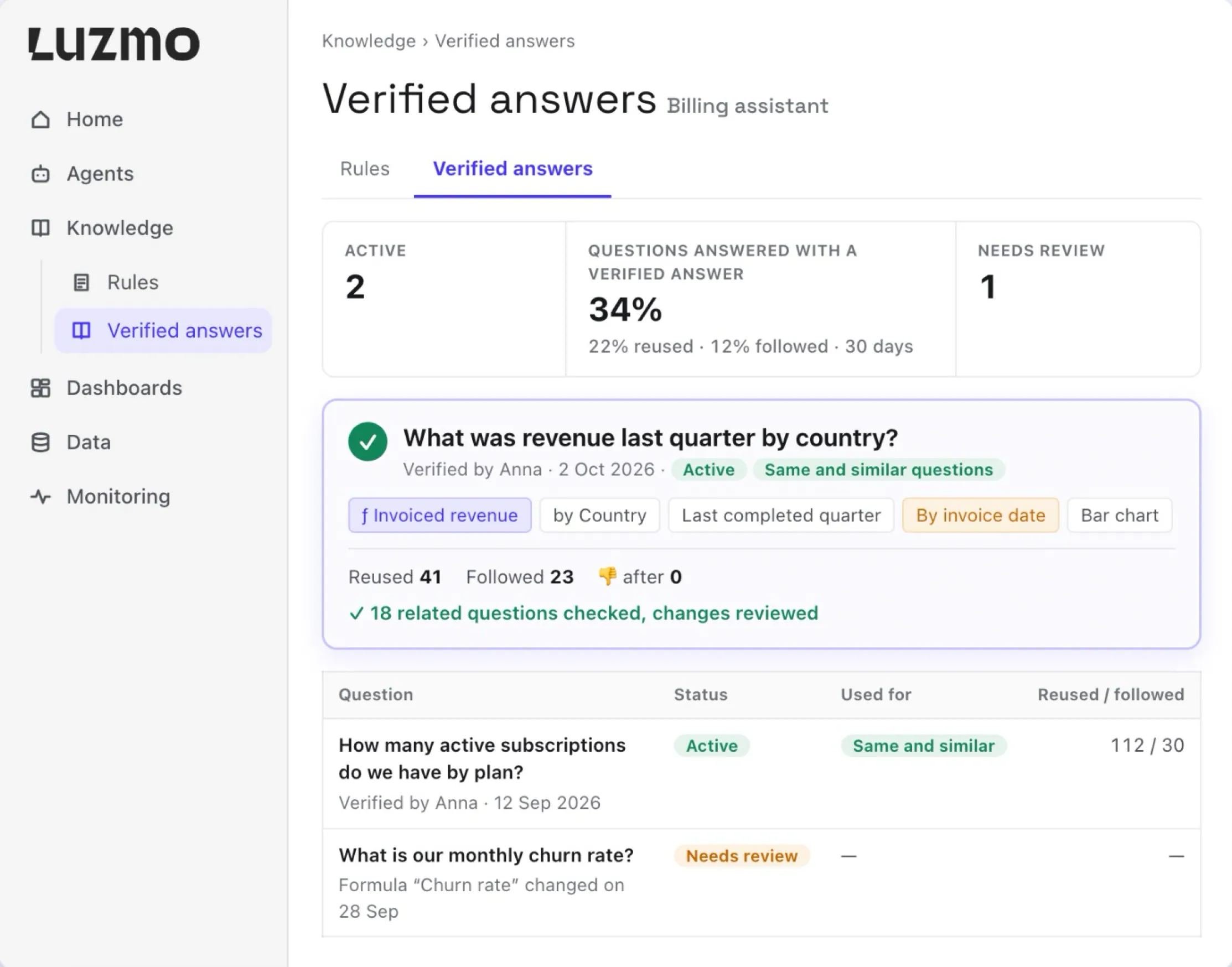Open the Knowledge section

(x=120, y=228)
